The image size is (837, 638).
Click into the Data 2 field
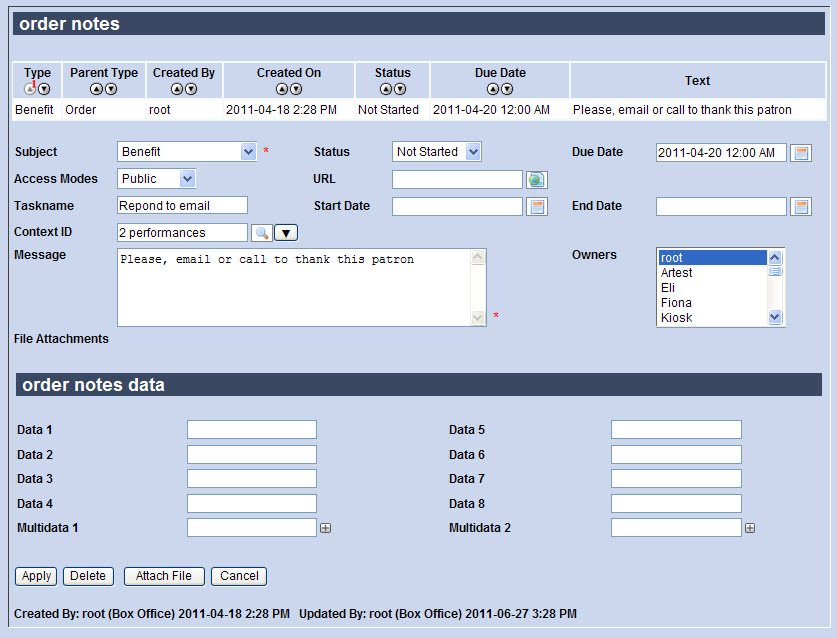click(x=252, y=454)
